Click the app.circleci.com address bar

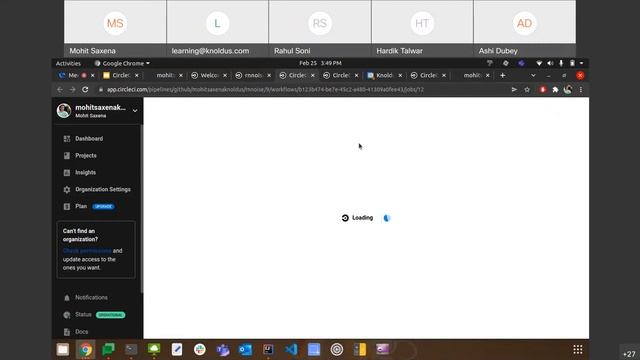(265, 89)
